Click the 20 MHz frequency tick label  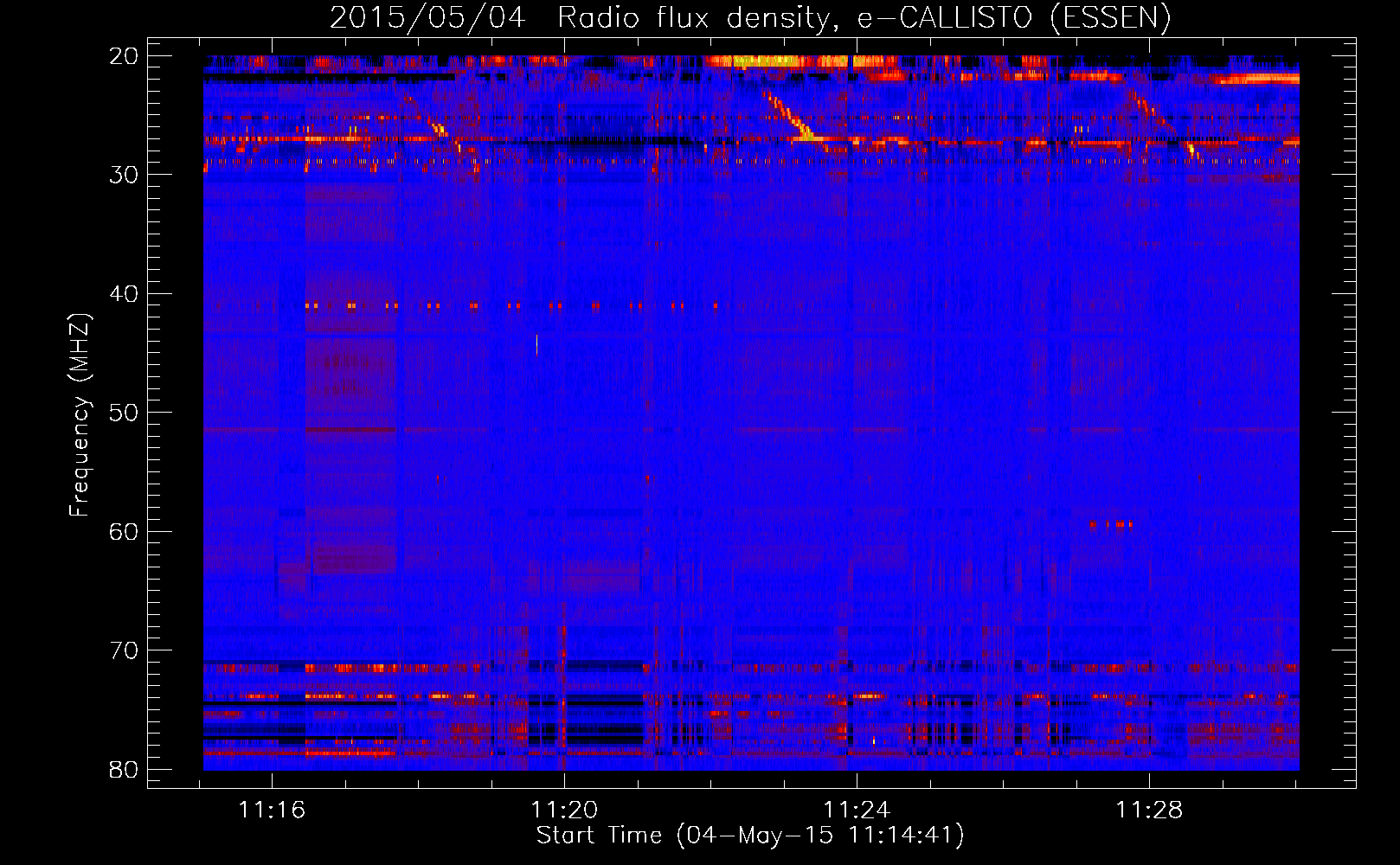(124, 55)
